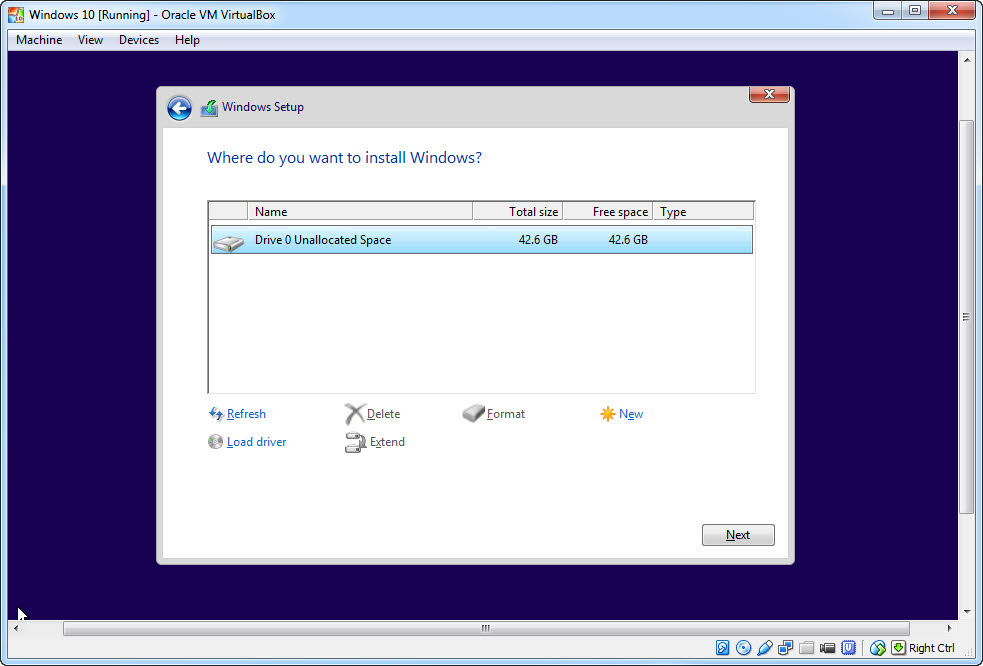Click the Refresh arrows icon
Image resolution: width=983 pixels, height=666 pixels.
coord(216,413)
